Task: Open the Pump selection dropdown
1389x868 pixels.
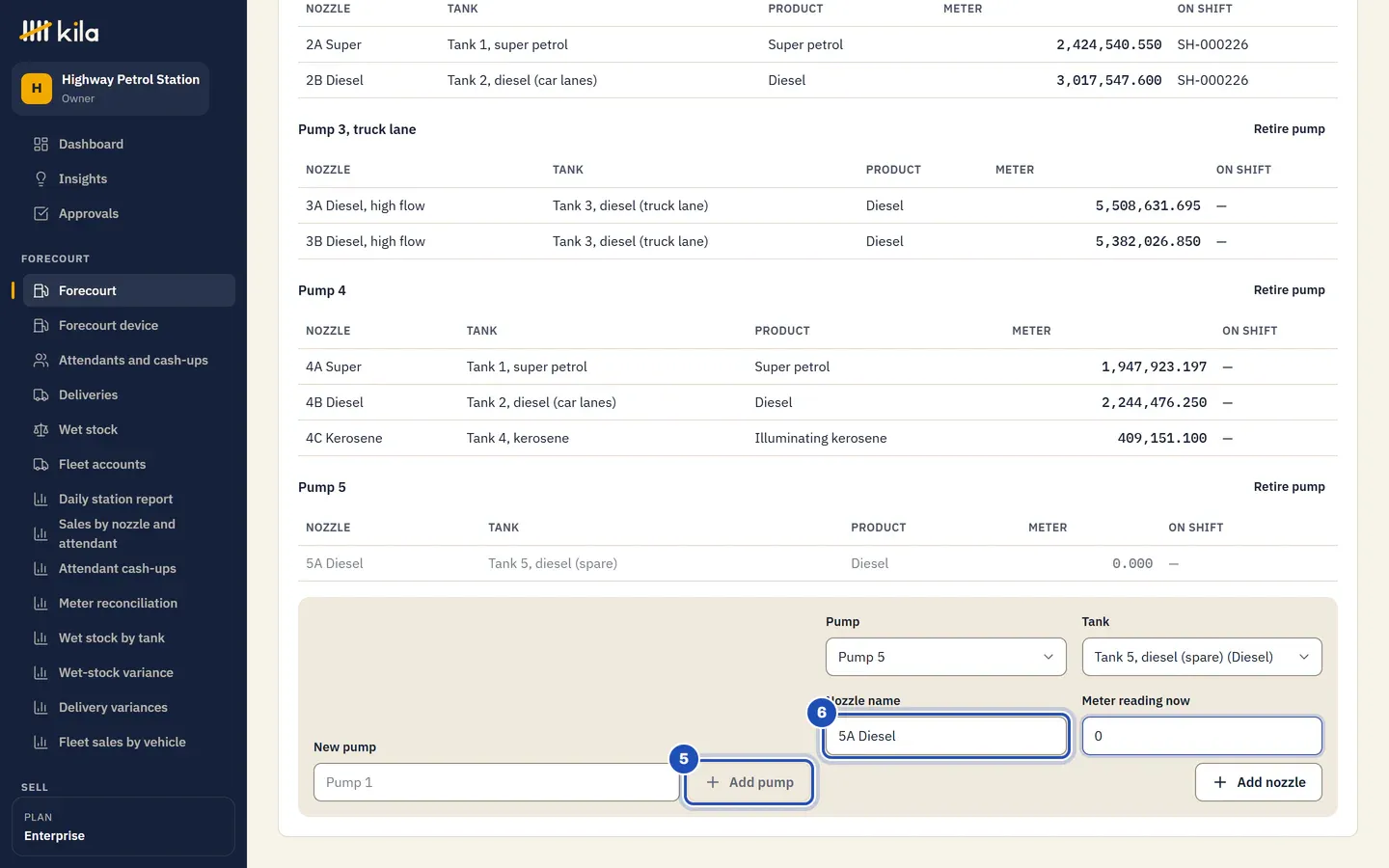Action: point(946,657)
